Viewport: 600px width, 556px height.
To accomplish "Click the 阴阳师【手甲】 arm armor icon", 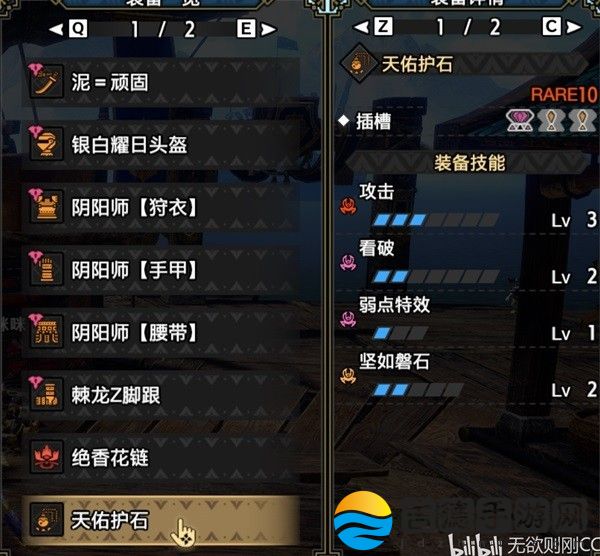I will pyautogui.click(x=46, y=269).
